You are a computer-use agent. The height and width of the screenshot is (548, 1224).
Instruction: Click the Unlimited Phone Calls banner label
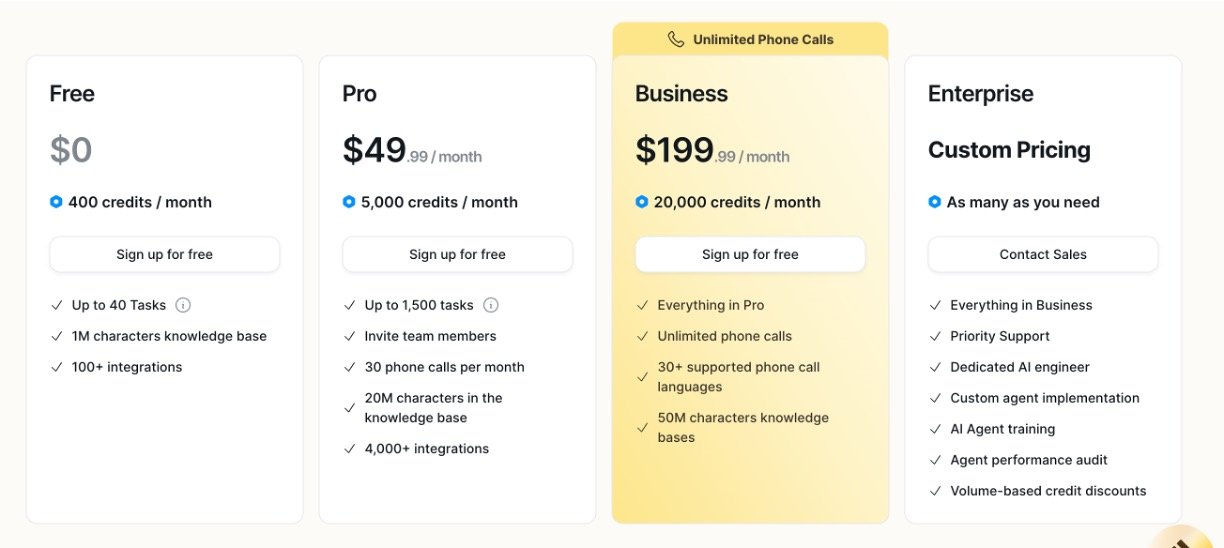(763, 40)
